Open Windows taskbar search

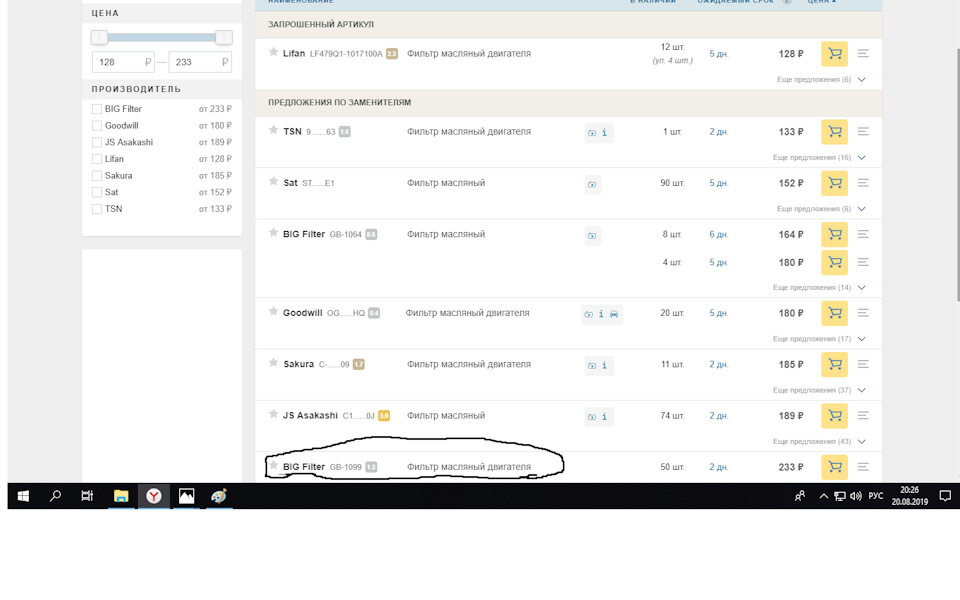point(55,496)
